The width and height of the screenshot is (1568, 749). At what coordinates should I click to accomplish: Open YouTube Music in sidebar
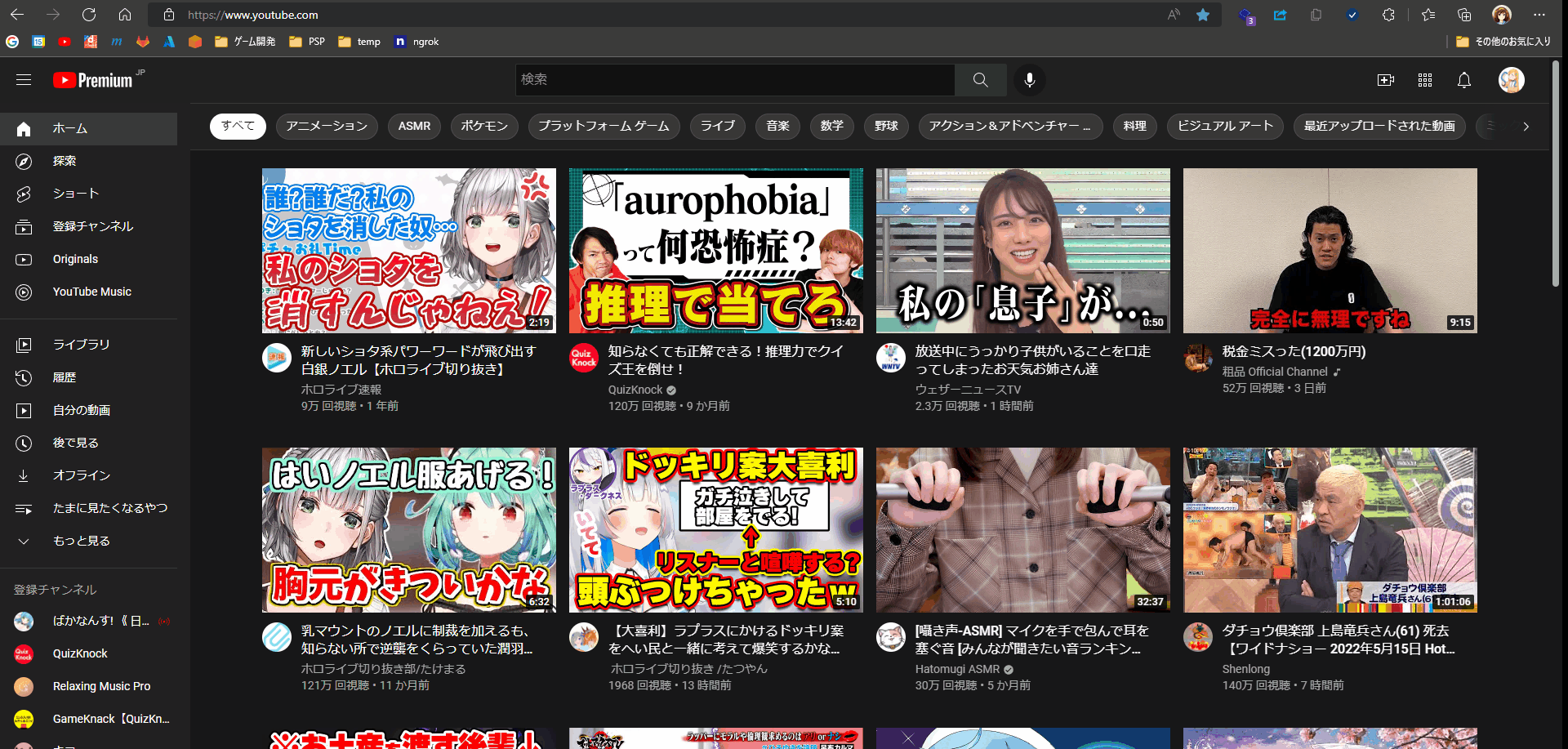pos(88,292)
